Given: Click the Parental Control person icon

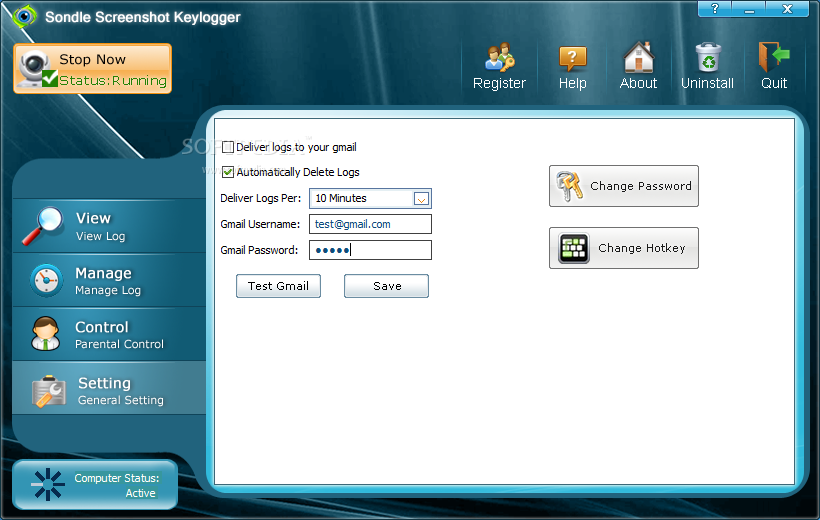Looking at the screenshot, I should 45,333.
